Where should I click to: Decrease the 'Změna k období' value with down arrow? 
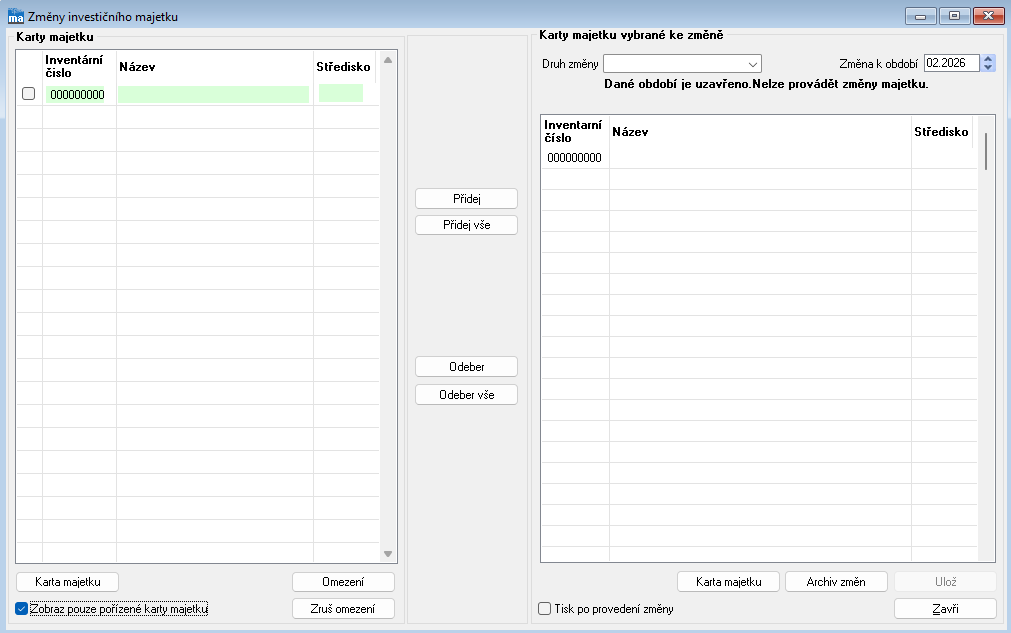pyautogui.click(x=988, y=67)
